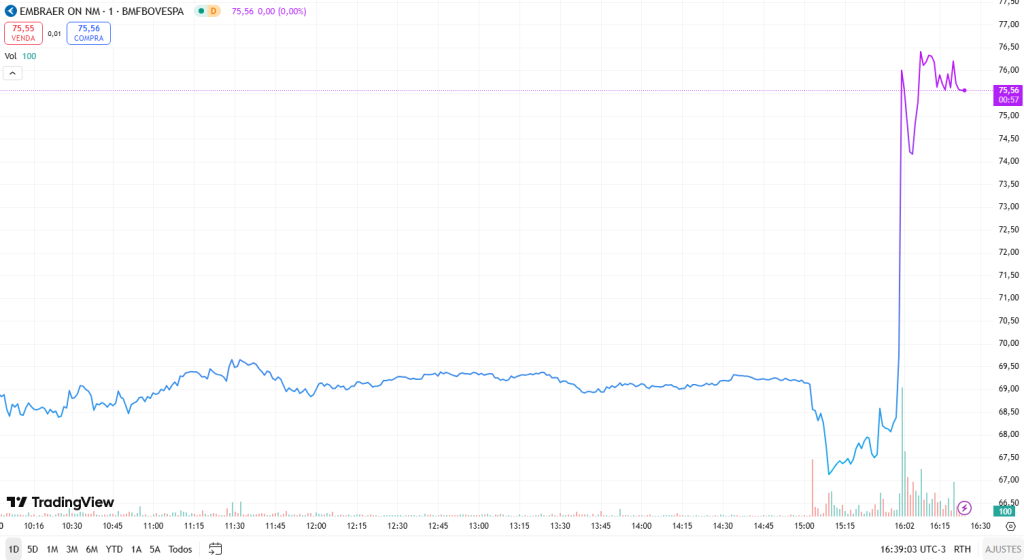Click the red VENDA 75,55 sell button
The image size is (1024, 560).
[x=24, y=33]
